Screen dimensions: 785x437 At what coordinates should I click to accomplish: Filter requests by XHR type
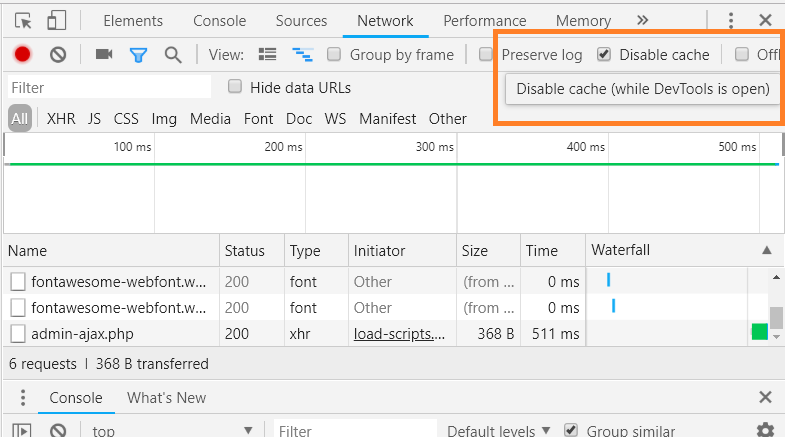click(x=61, y=118)
